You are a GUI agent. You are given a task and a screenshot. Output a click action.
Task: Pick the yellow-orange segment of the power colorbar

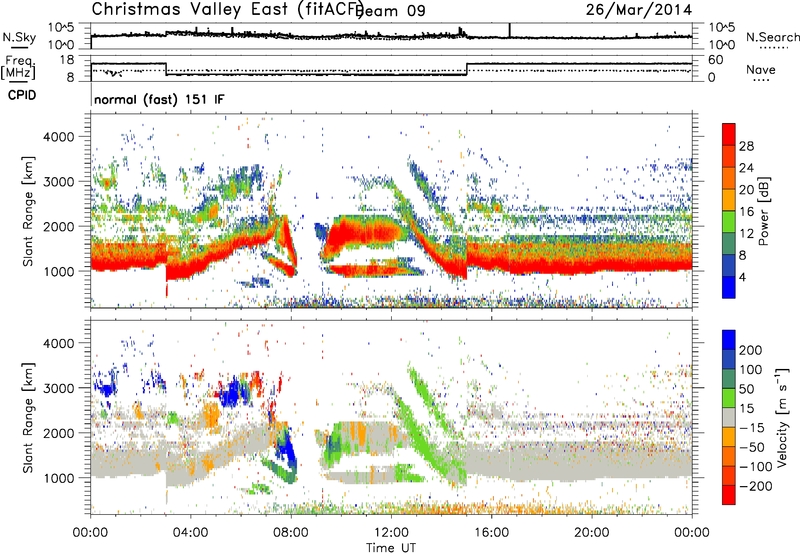[x=729, y=199]
